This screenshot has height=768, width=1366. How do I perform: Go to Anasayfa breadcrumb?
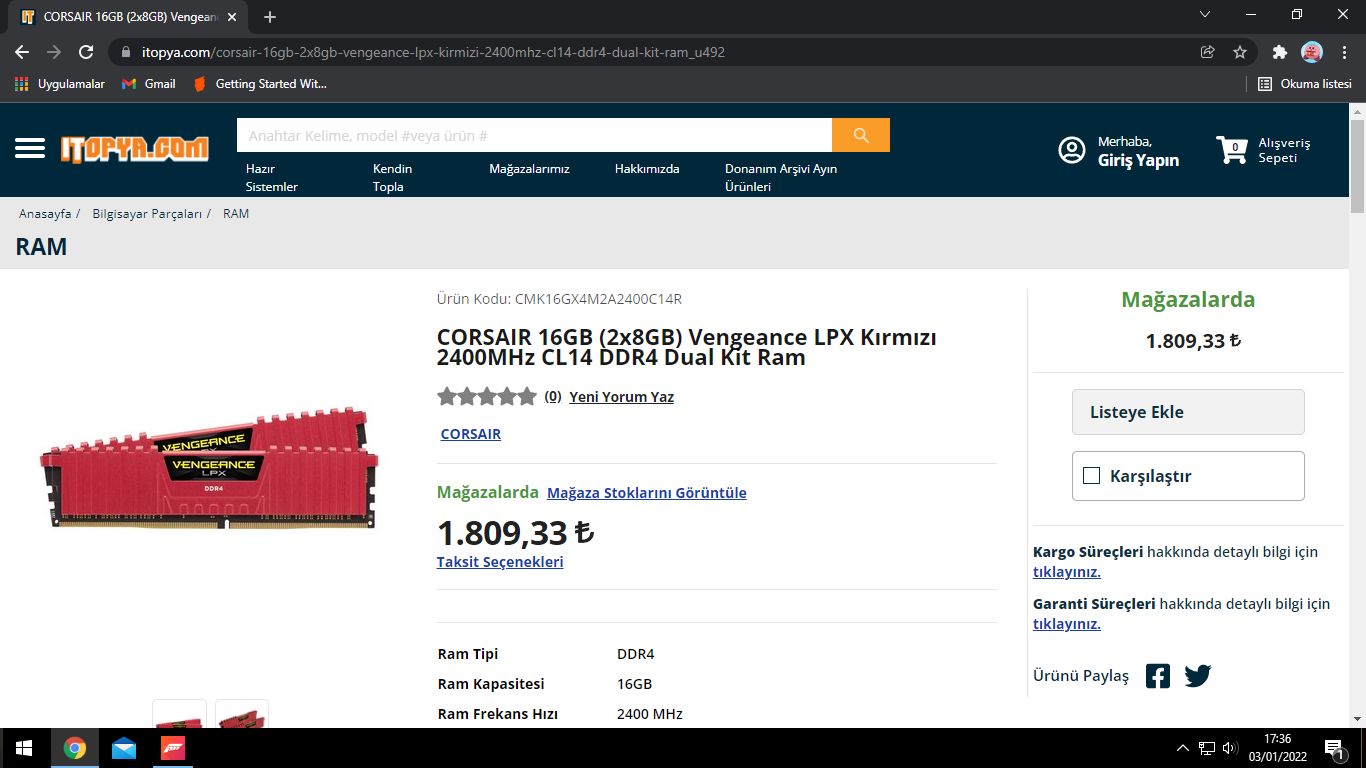(x=45, y=214)
